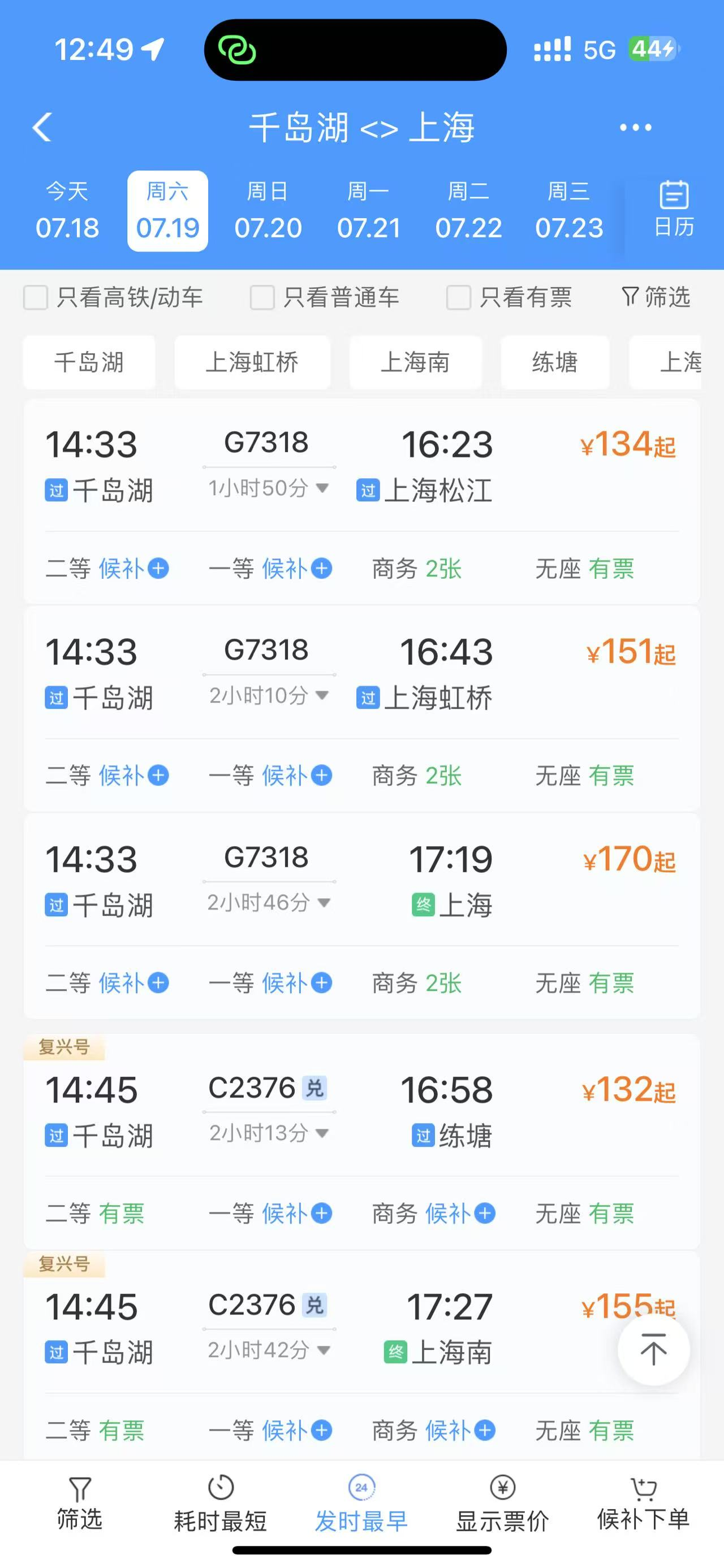724x1568 pixels.
Task: Tap the 筛选 funnel icon in bottom bar
Action: (x=80, y=1489)
